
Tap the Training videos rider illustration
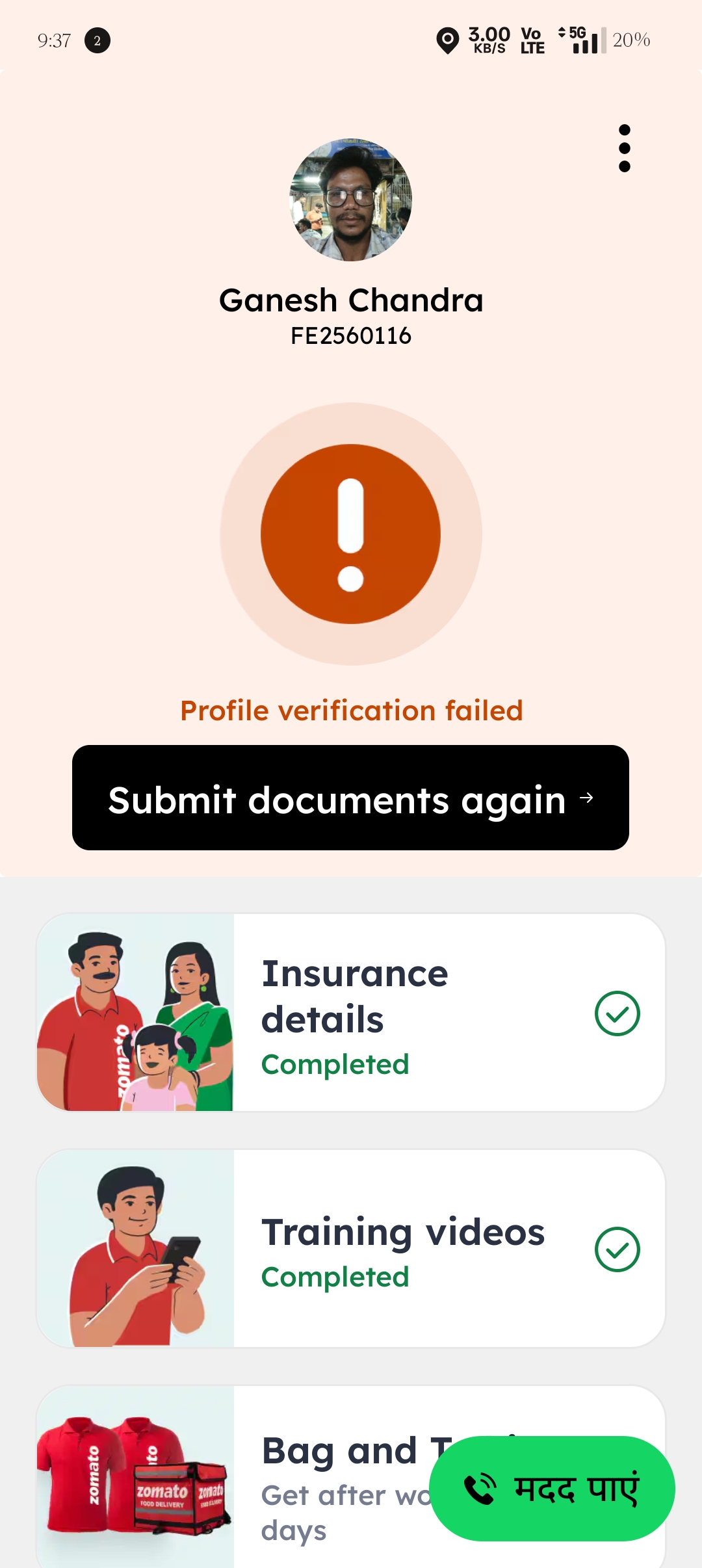pyautogui.click(x=135, y=1249)
